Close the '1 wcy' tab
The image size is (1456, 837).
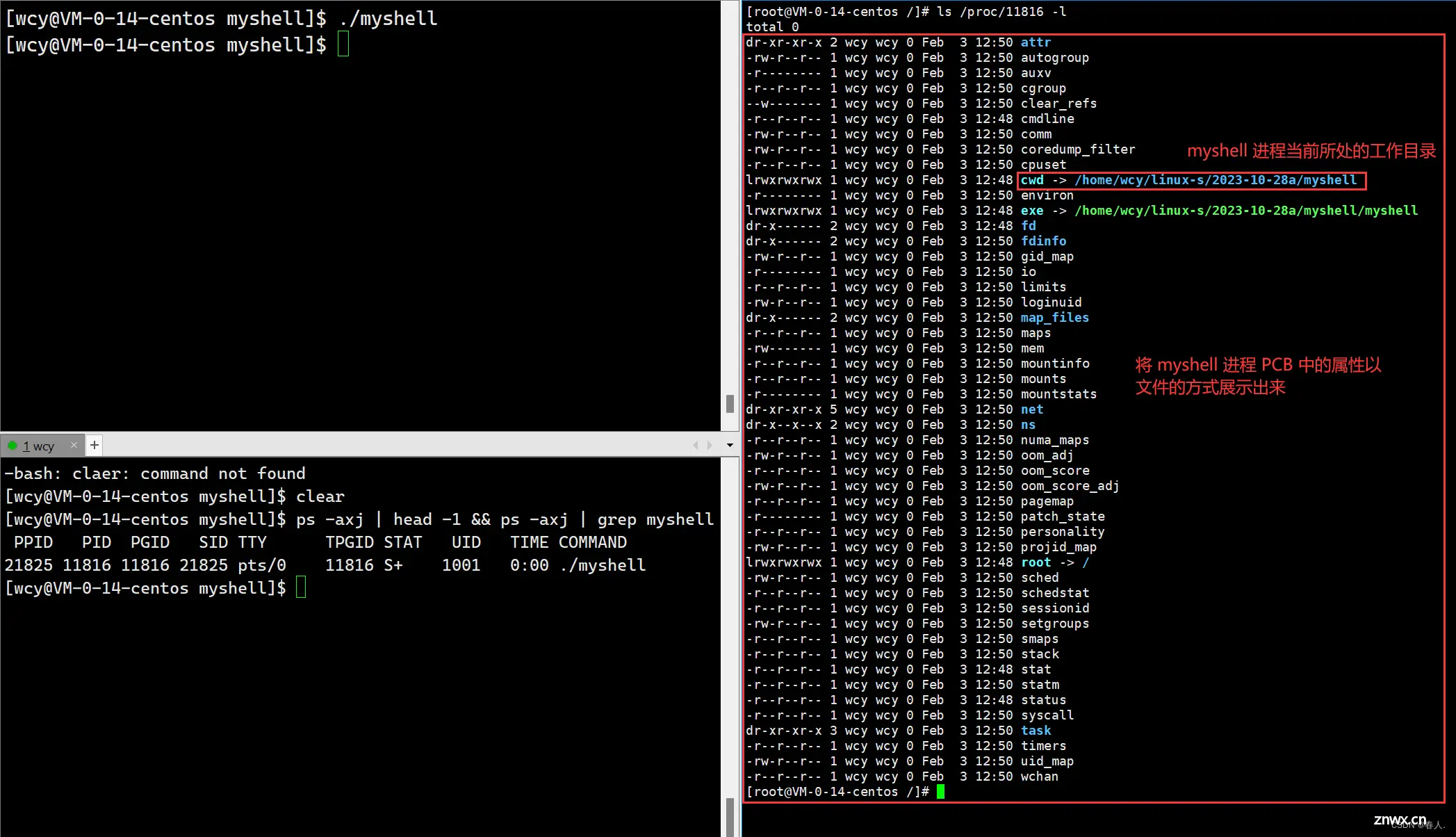tap(74, 445)
